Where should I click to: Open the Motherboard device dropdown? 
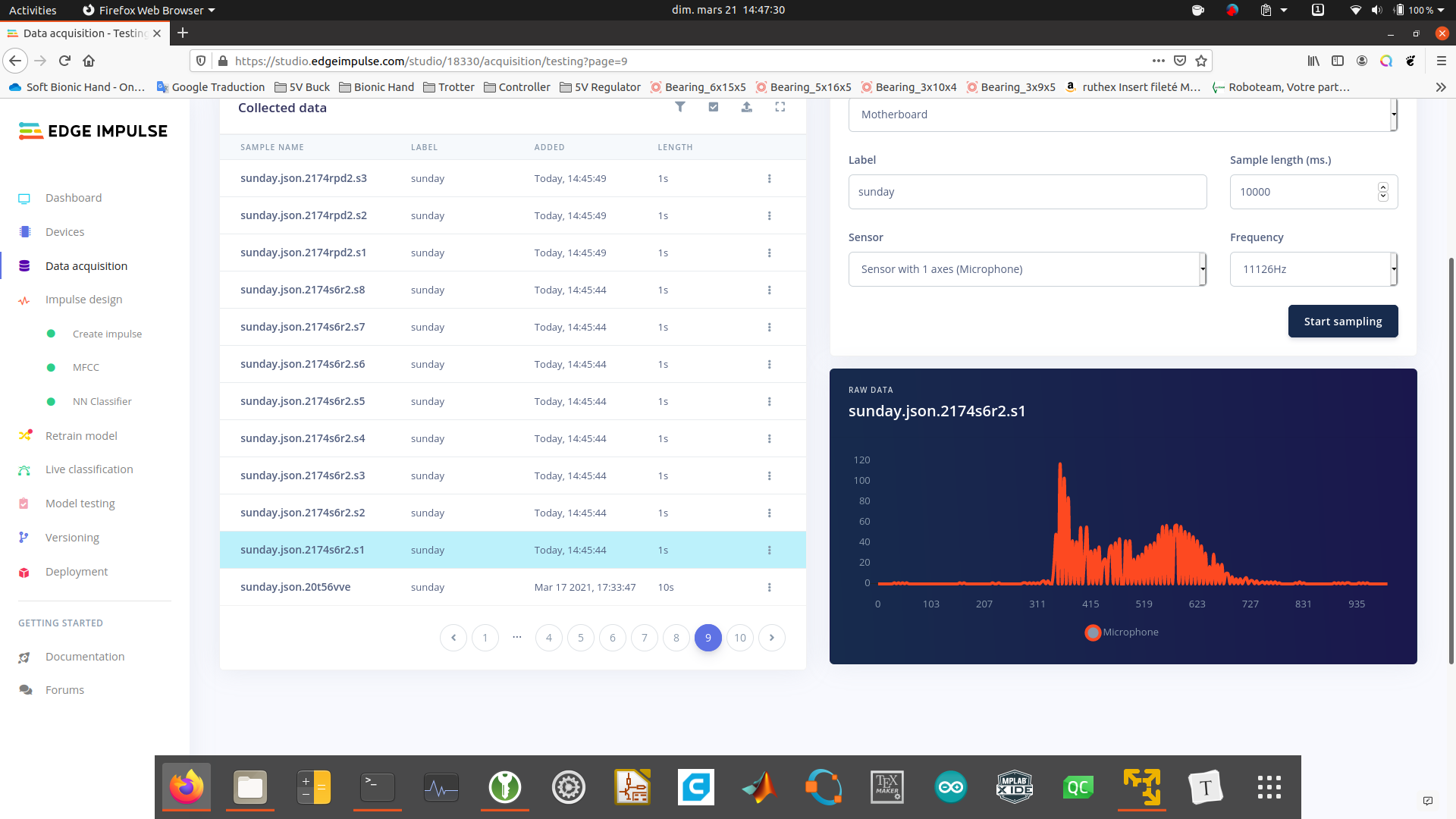pyautogui.click(x=1122, y=115)
